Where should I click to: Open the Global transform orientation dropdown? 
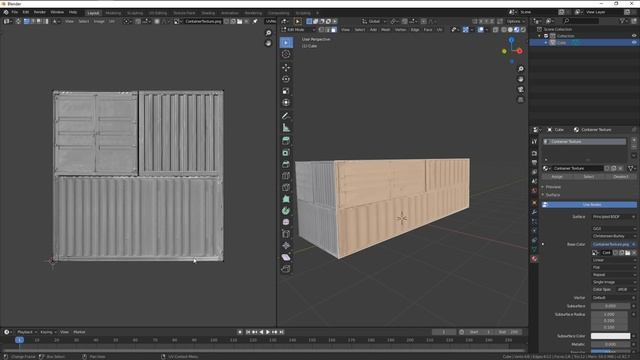click(x=374, y=21)
